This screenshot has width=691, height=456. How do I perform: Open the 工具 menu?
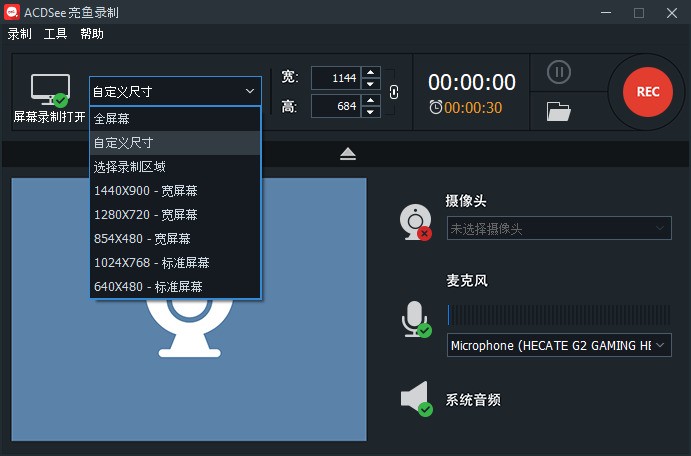(x=56, y=34)
